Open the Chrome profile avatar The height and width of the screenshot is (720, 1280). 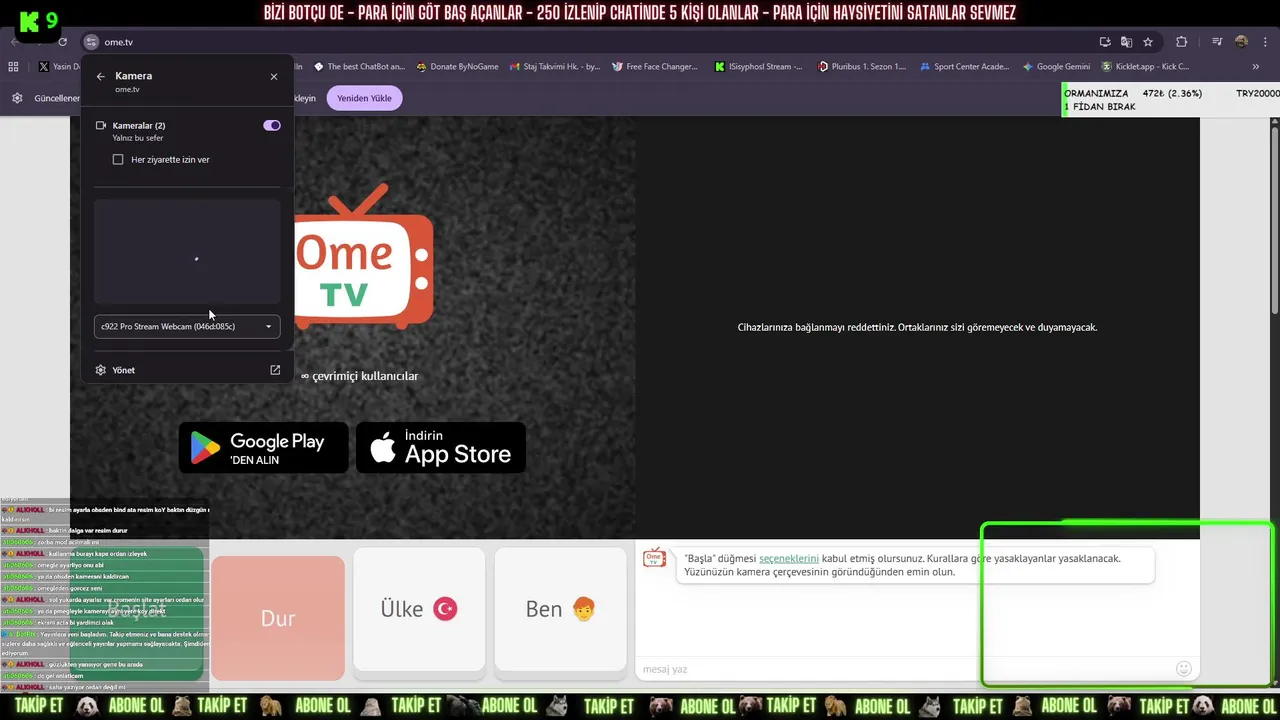point(1241,42)
